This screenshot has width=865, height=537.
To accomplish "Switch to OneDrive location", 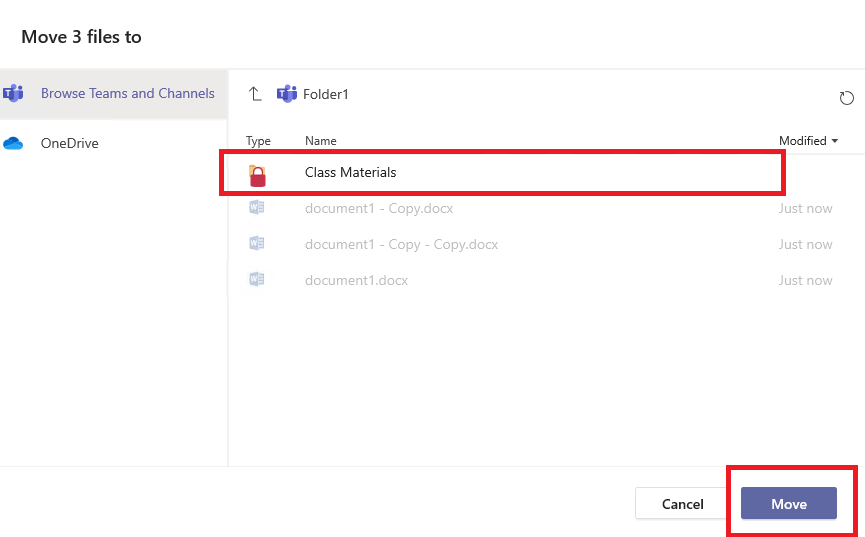I will (70, 143).
